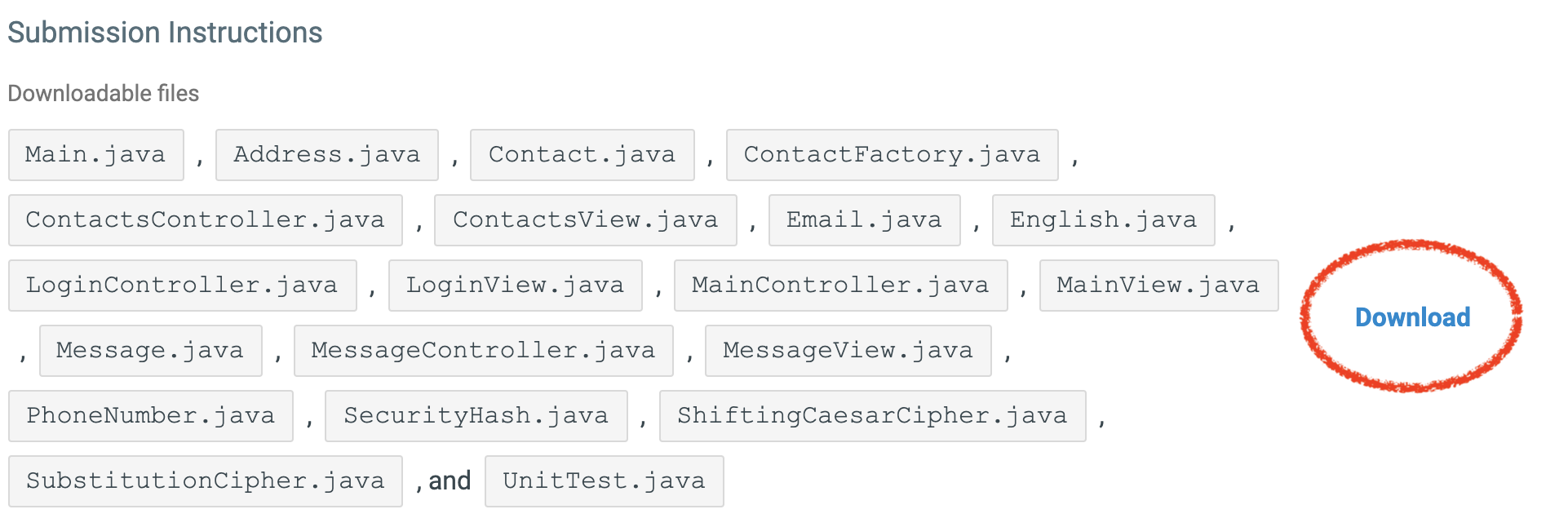Select the Main.java file label
The width and height of the screenshot is (1568, 527).
(x=95, y=155)
